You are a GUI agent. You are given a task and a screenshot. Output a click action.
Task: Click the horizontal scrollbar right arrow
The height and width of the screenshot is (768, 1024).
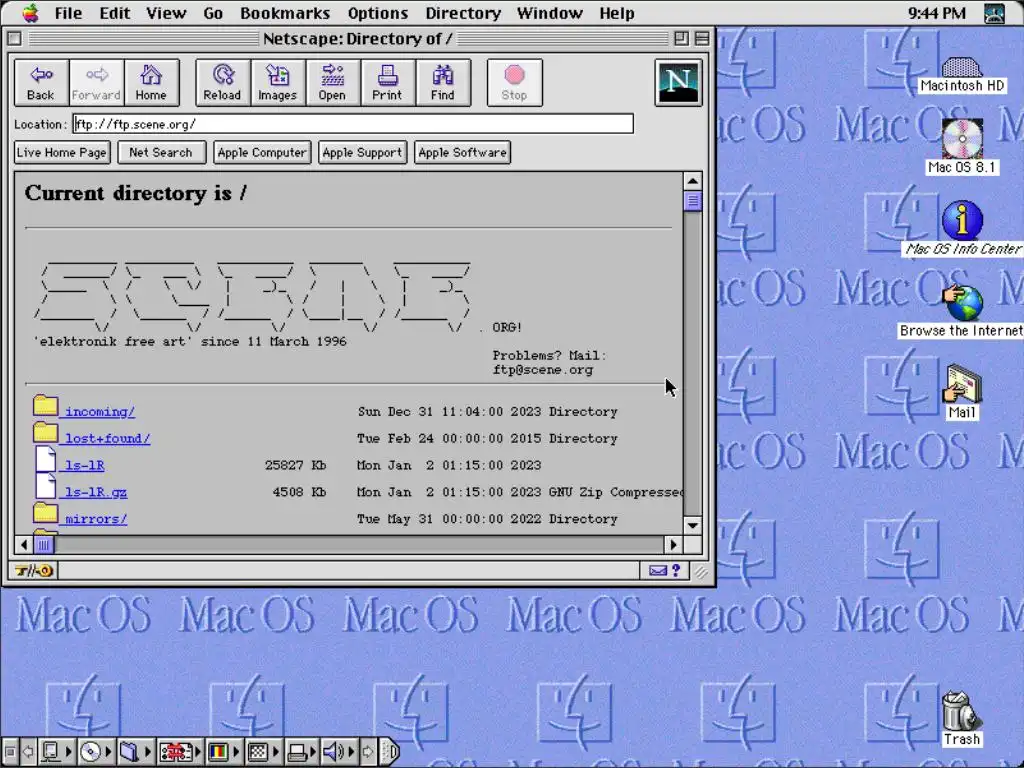673,544
